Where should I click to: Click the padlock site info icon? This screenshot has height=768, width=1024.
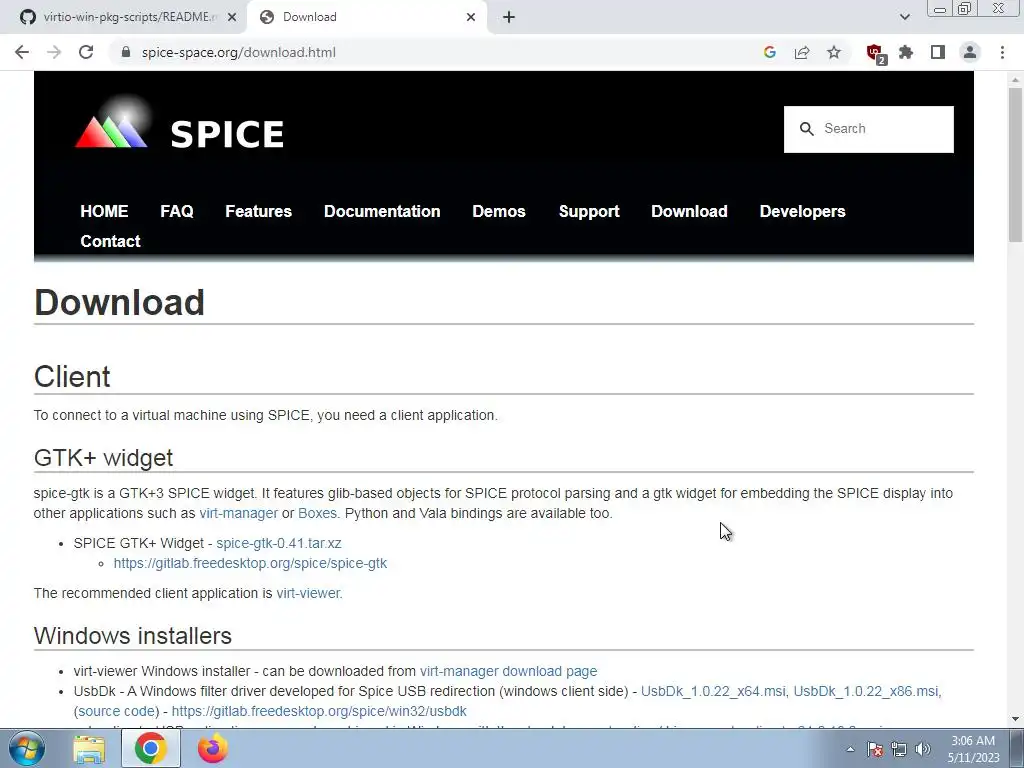point(126,52)
